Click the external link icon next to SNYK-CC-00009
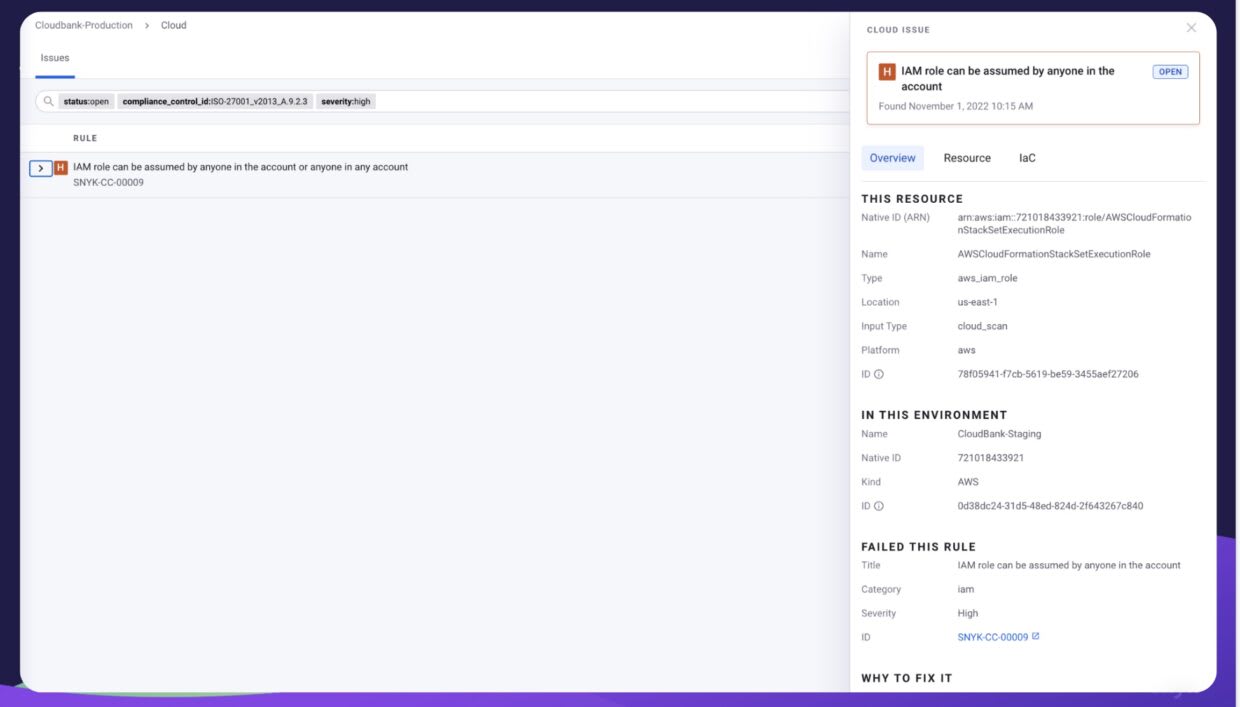Viewport: 1240px width, 707px height. pyautogui.click(x=1036, y=636)
